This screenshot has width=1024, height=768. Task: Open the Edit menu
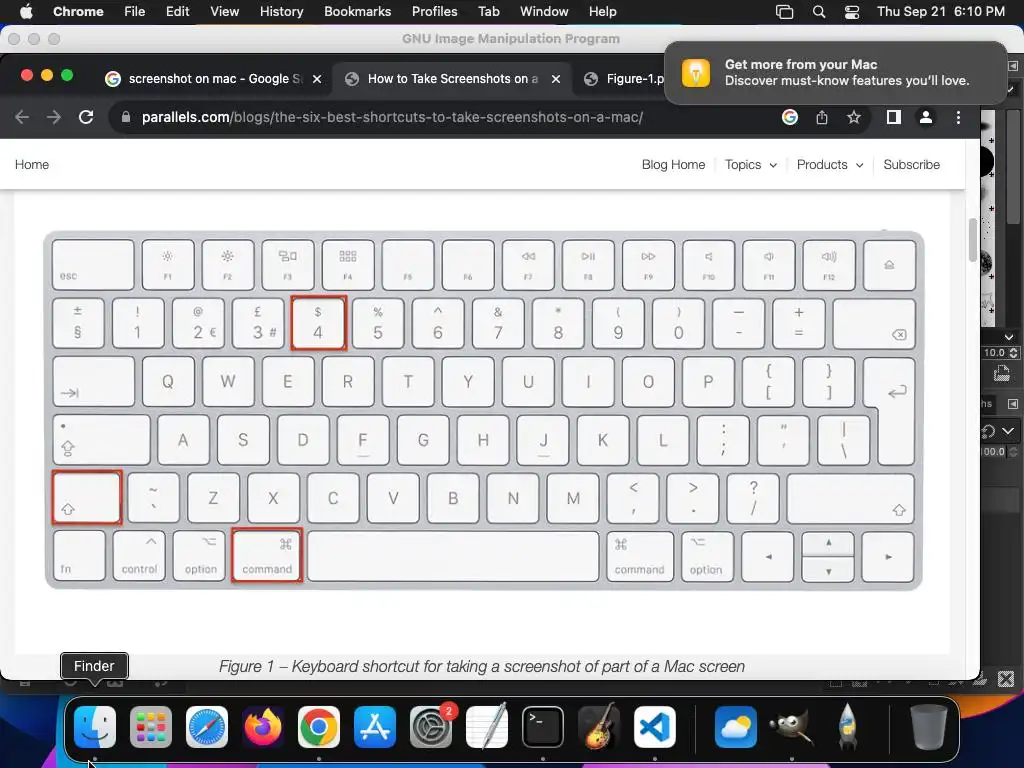pyautogui.click(x=177, y=11)
